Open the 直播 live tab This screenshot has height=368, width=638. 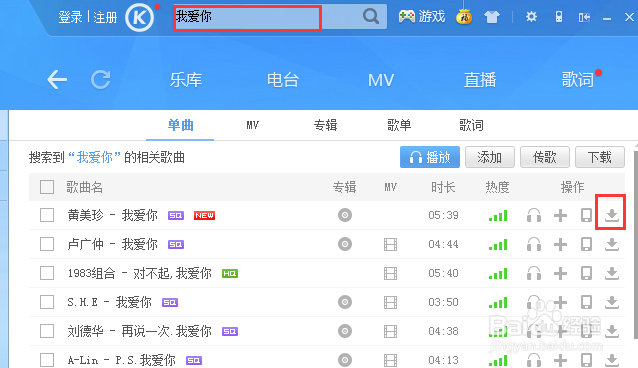(480, 80)
